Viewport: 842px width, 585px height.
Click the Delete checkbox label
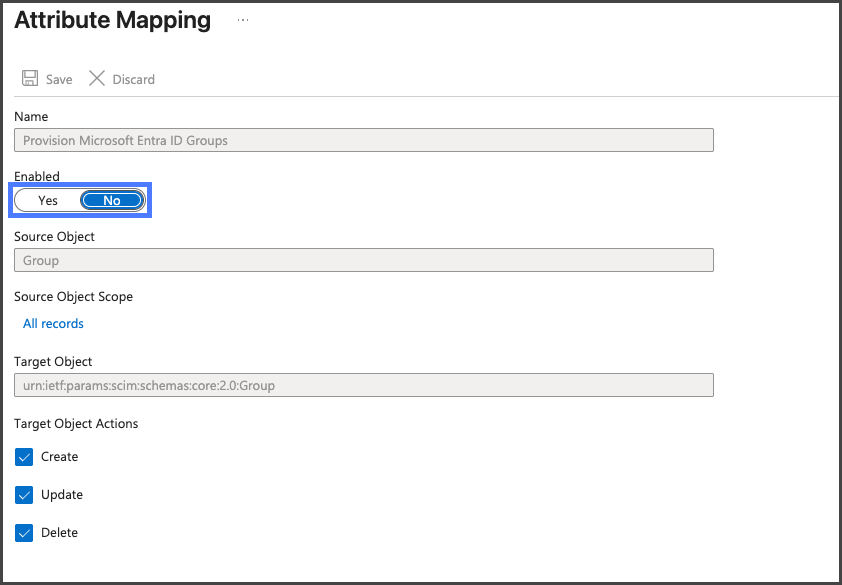60,533
